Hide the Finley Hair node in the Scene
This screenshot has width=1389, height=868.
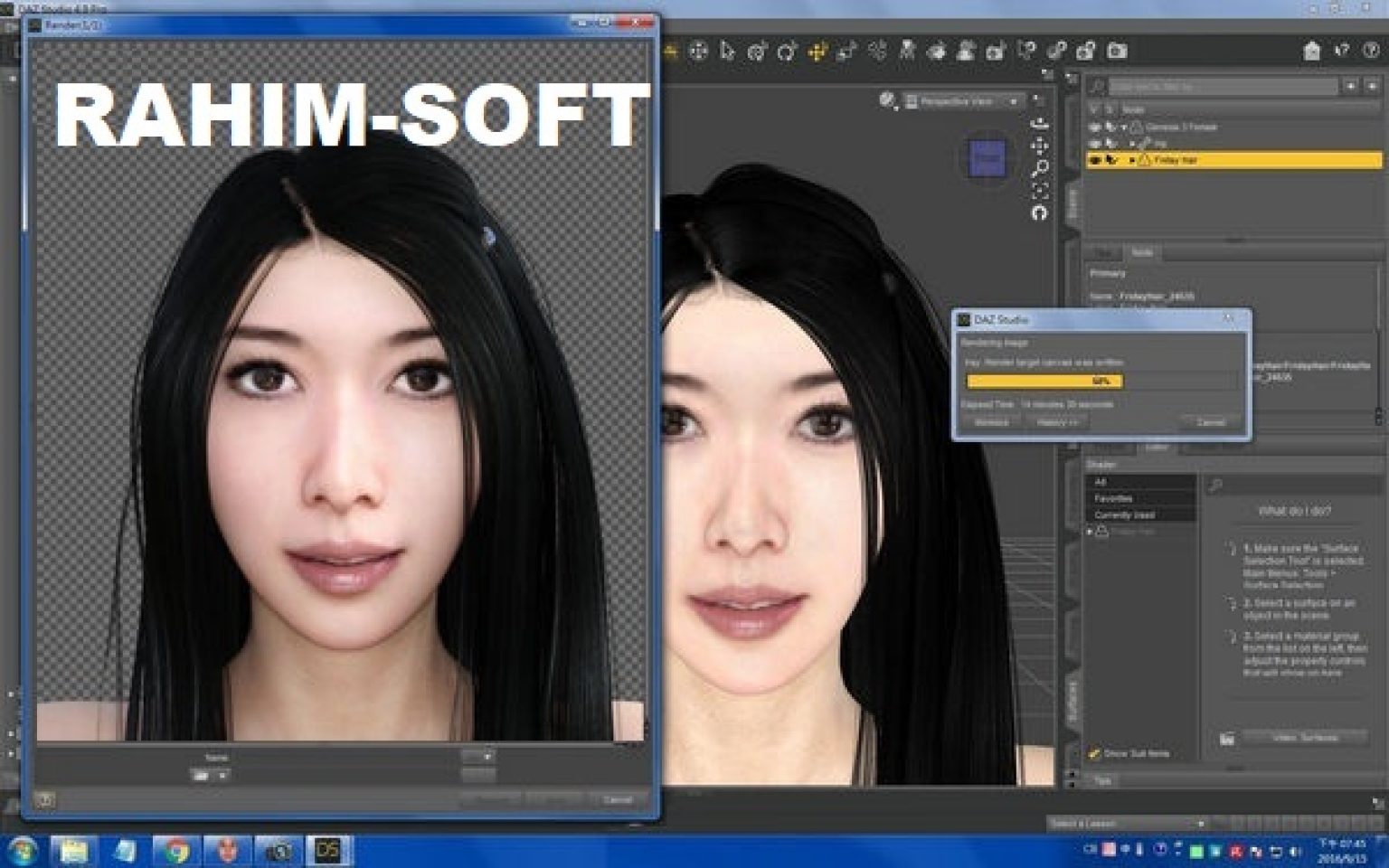1095,160
